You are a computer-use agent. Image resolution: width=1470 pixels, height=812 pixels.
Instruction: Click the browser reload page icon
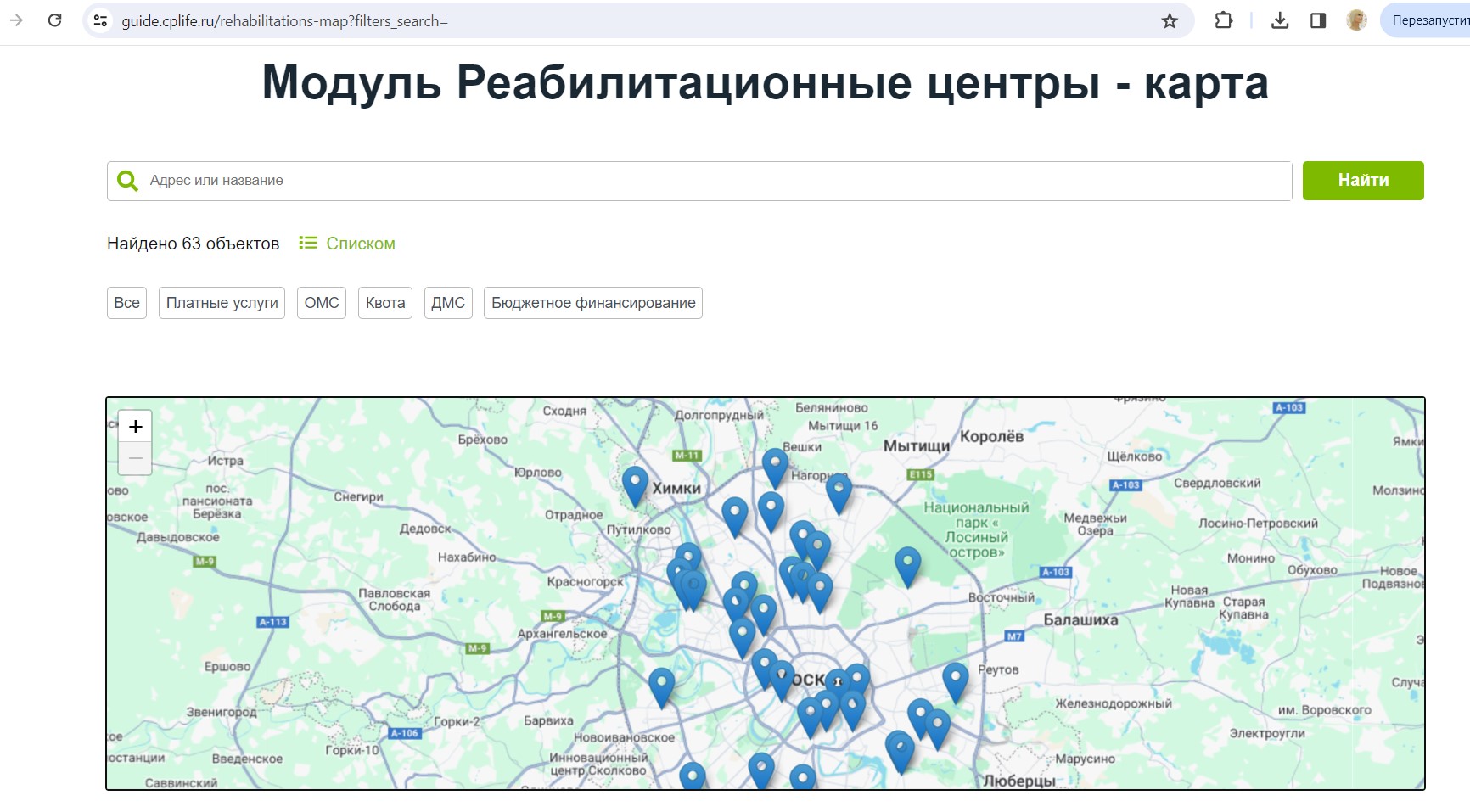tap(55, 20)
